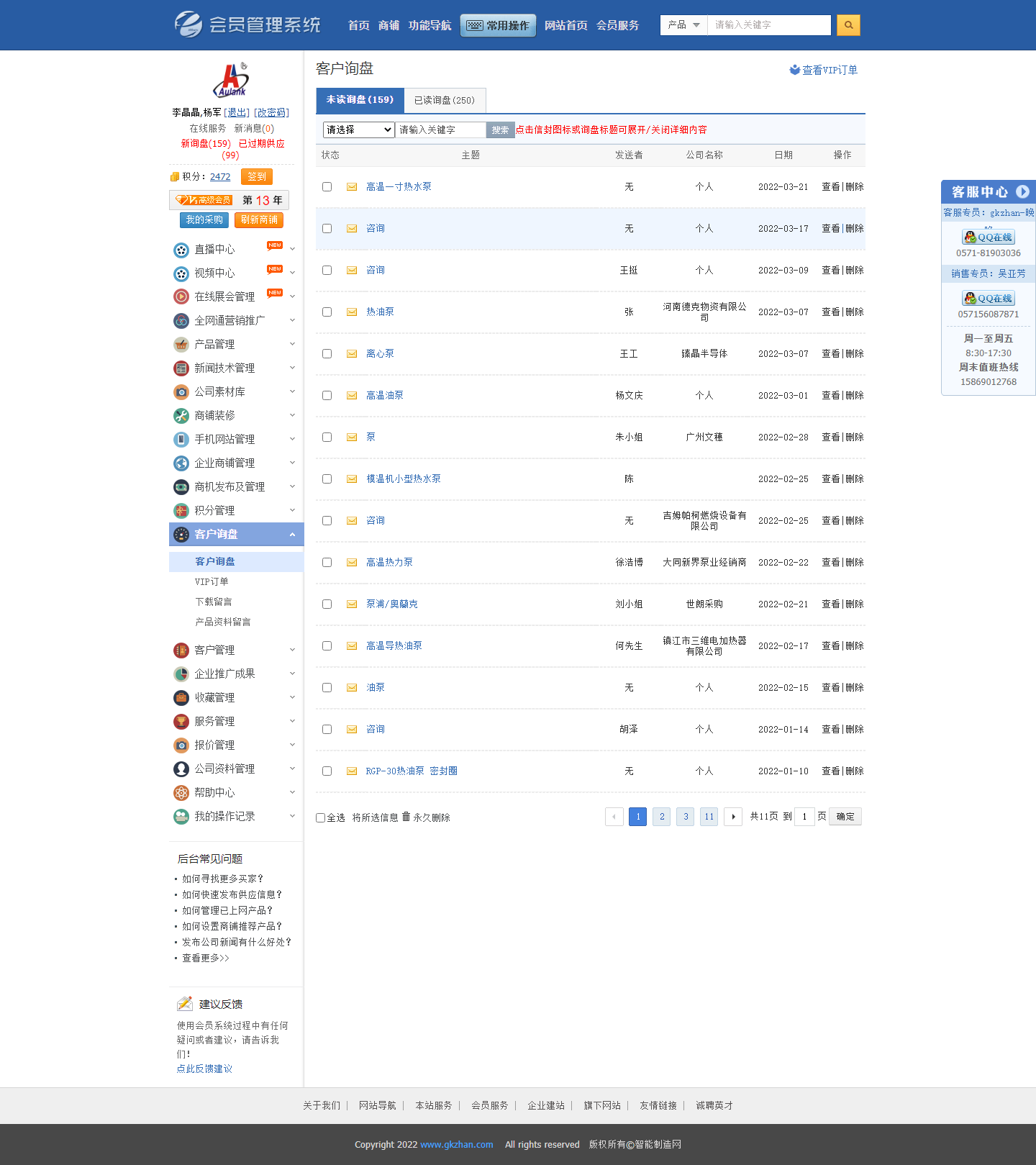Click the page number jump input field

[x=804, y=817]
